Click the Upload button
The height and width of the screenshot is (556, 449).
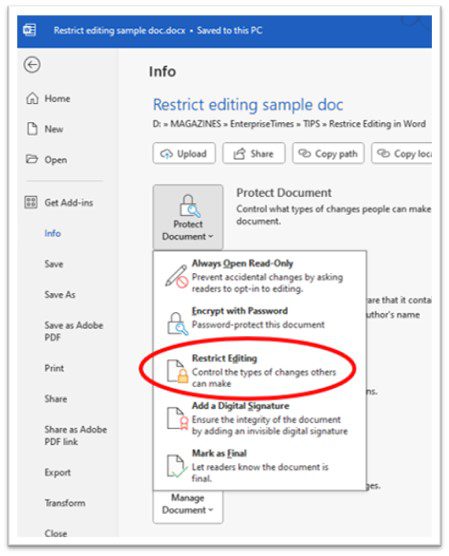click(x=184, y=154)
